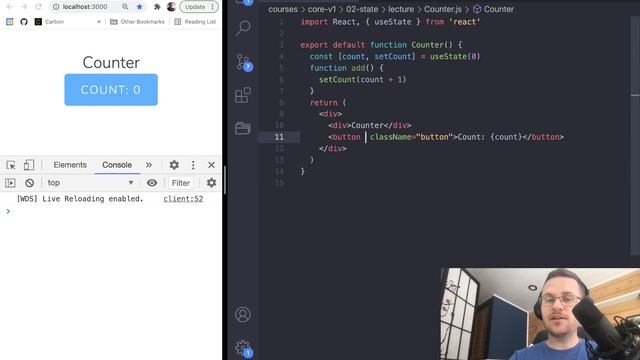Click the <div>Counter</div> line
This screenshot has height=360, width=640.
click(370, 125)
